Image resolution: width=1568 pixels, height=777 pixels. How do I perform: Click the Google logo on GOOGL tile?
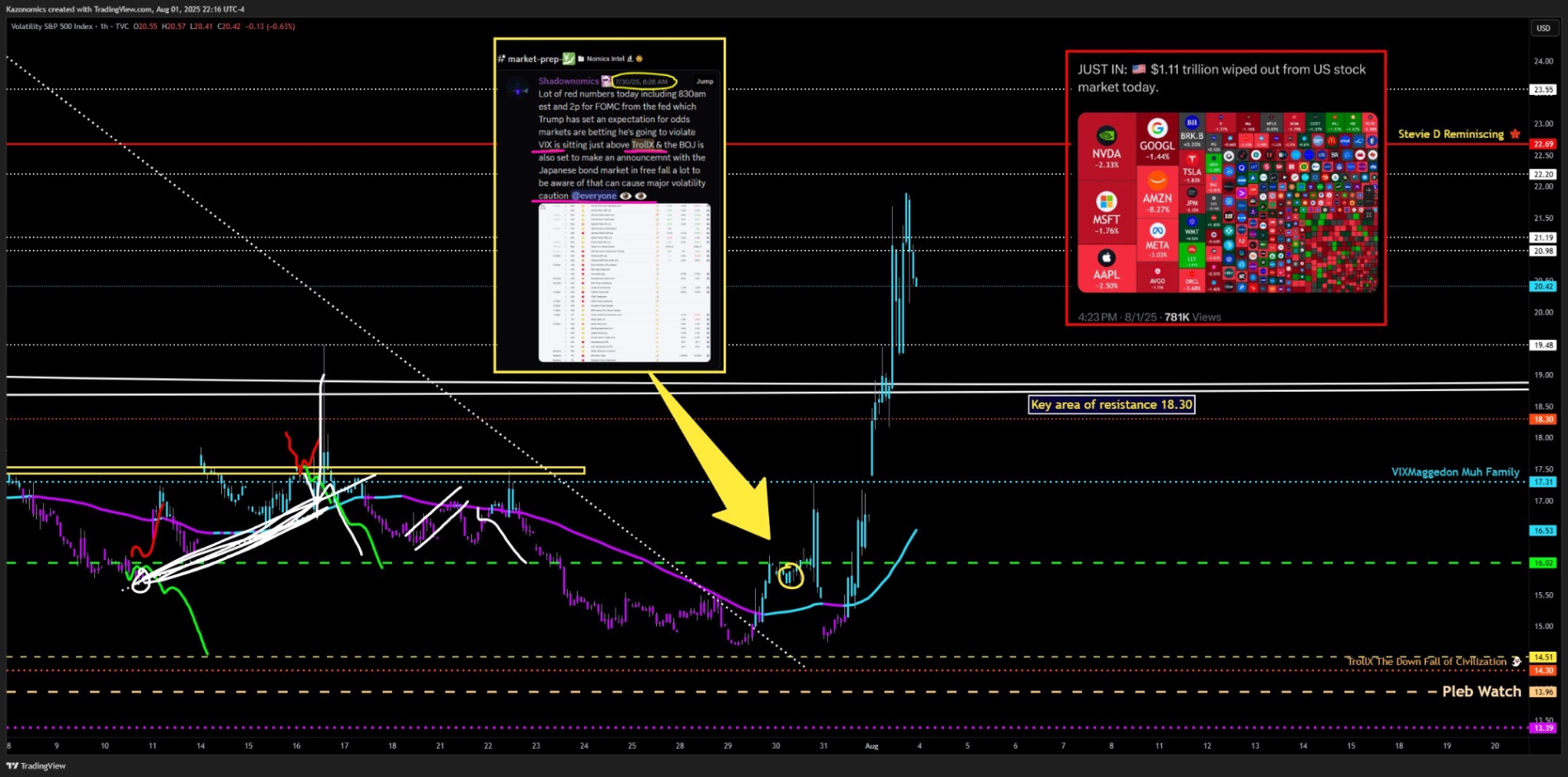tap(1157, 128)
